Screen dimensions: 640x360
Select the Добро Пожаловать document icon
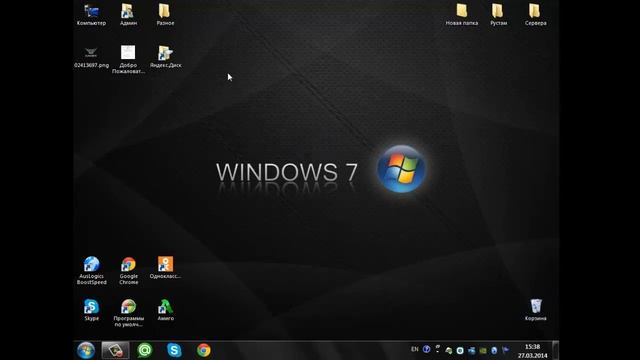coord(128,60)
